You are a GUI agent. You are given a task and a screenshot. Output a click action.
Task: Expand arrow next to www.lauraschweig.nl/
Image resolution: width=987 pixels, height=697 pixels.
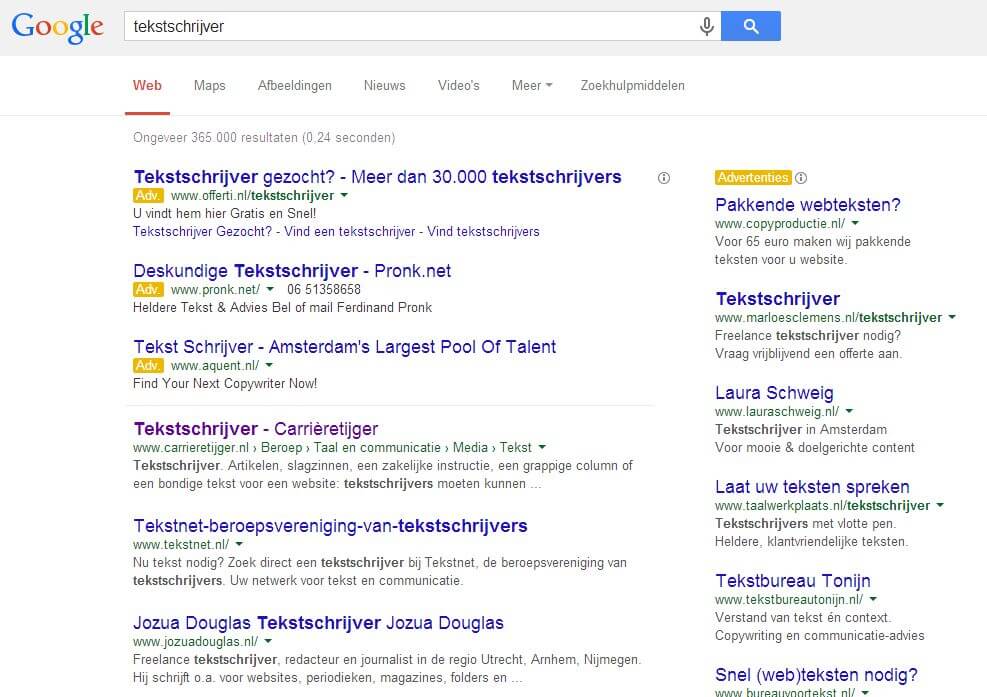pyautogui.click(x=849, y=411)
